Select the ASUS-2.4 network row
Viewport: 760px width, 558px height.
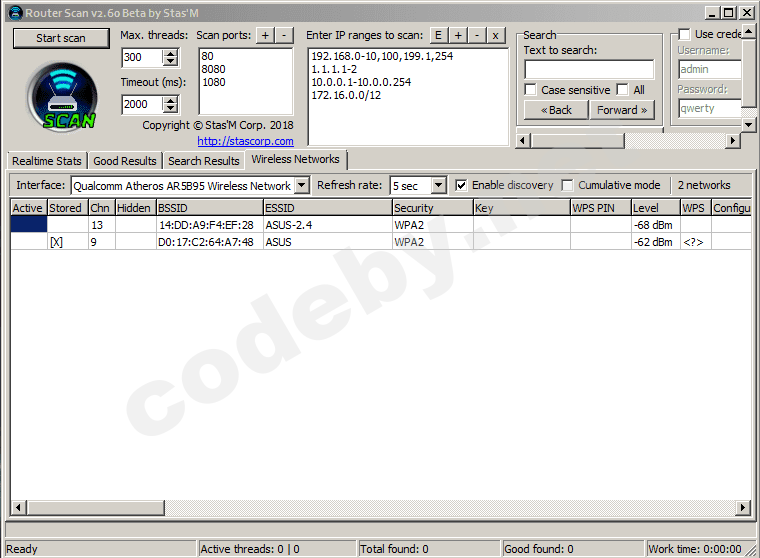point(380,225)
